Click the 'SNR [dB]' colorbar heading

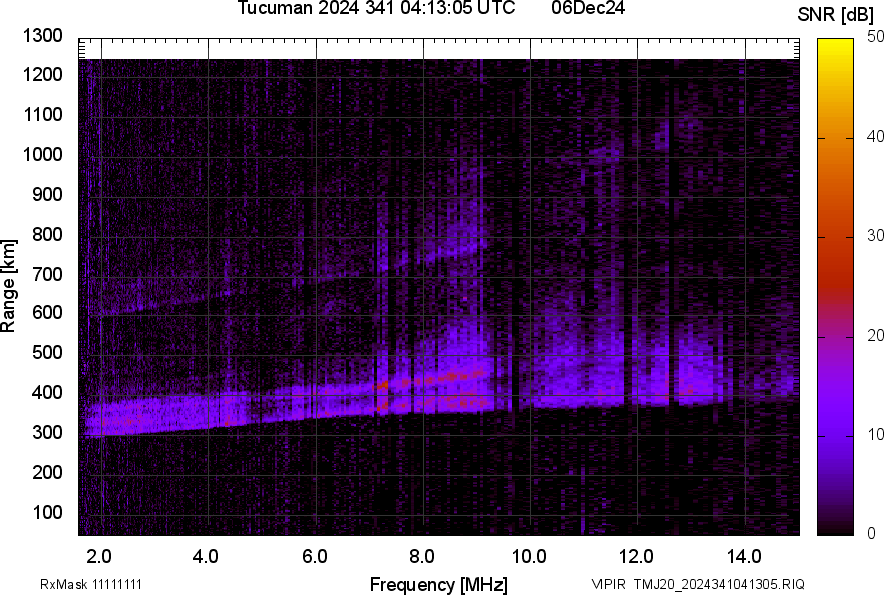[x=835, y=15]
